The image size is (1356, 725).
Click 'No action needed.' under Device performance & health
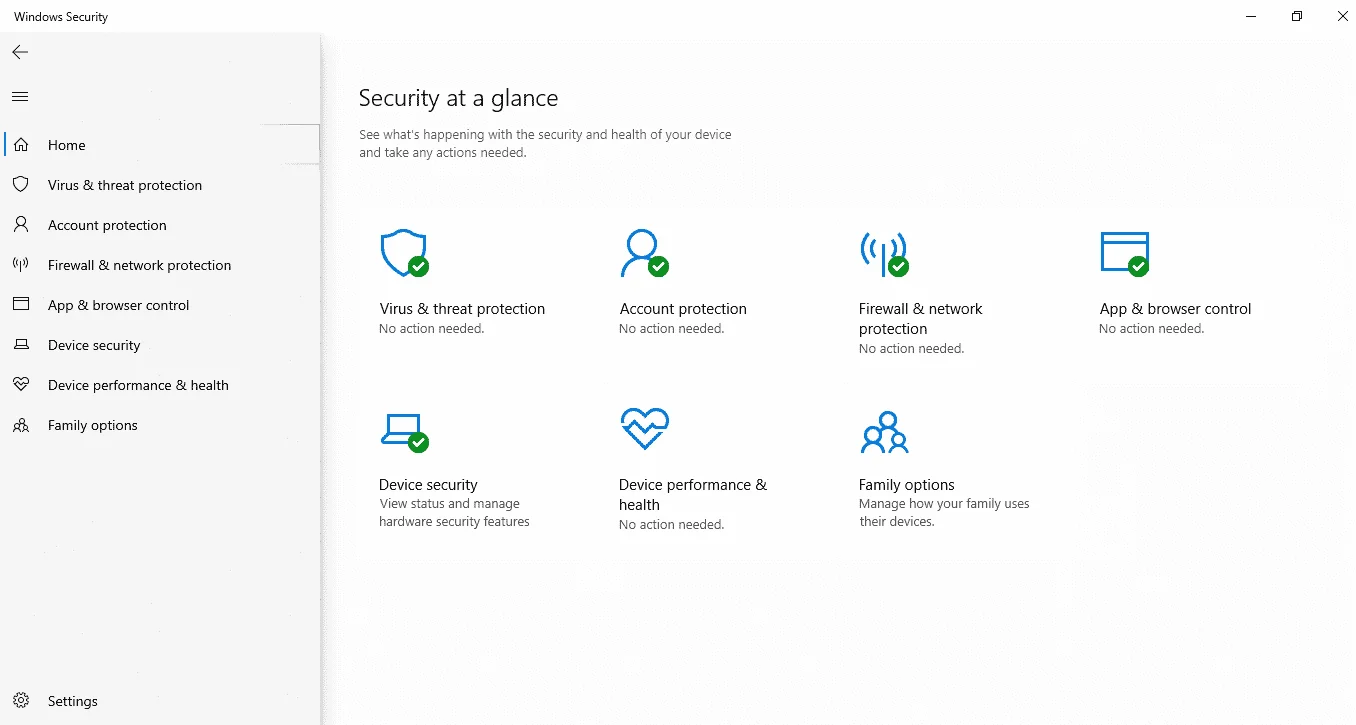tap(671, 525)
